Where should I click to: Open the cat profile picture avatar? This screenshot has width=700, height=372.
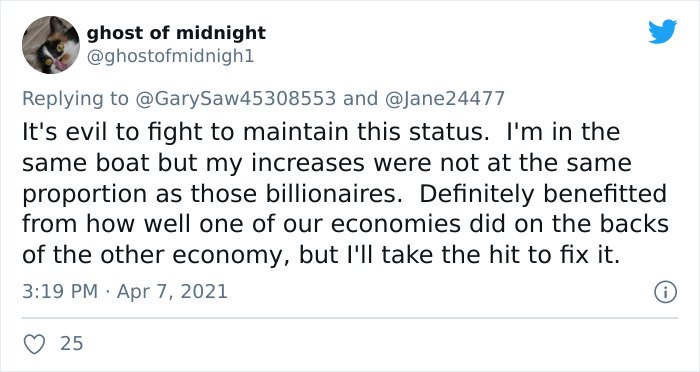tap(50, 45)
